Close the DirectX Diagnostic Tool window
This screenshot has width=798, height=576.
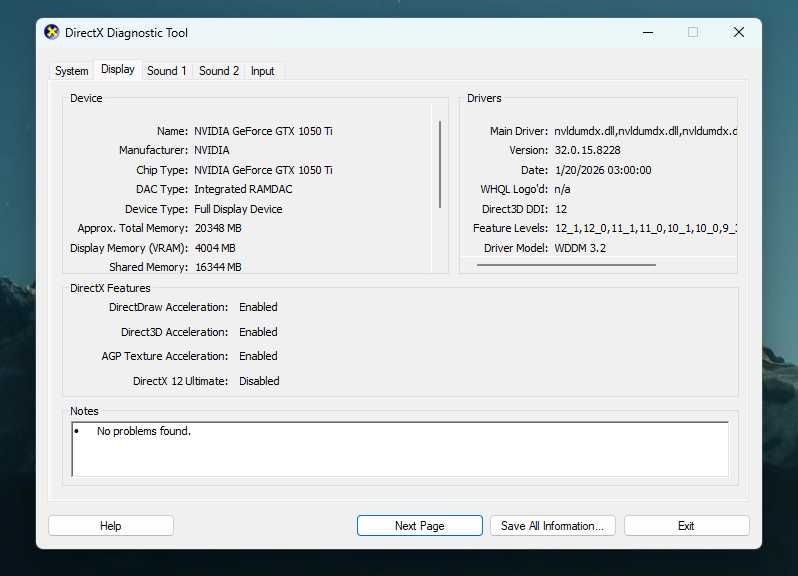coord(738,33)
